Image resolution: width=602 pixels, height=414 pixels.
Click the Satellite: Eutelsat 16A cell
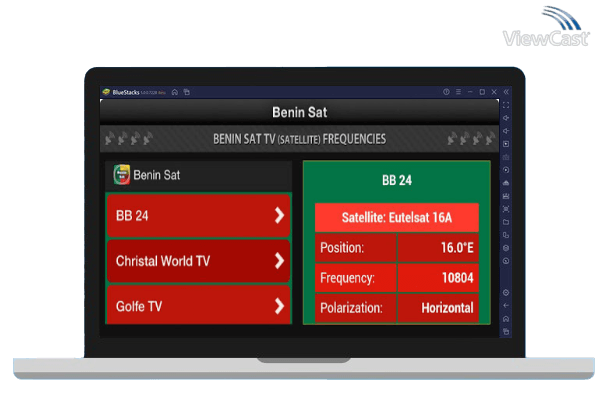(397, 218)
